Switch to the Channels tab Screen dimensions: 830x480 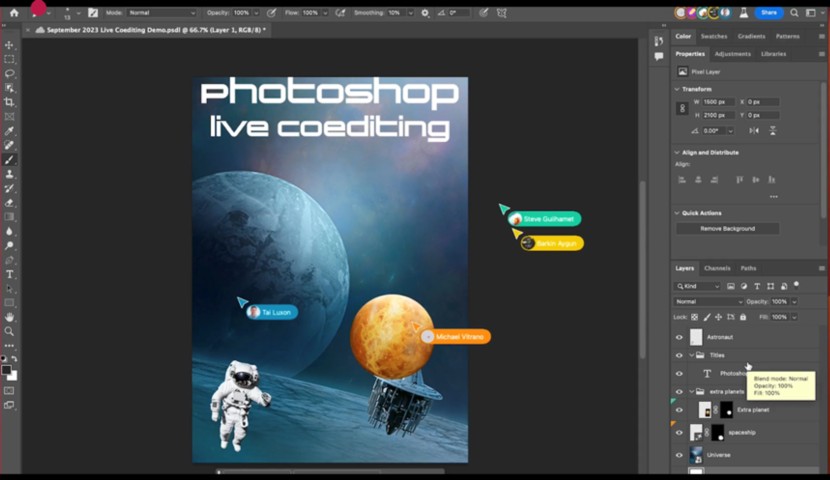point(717,268)
